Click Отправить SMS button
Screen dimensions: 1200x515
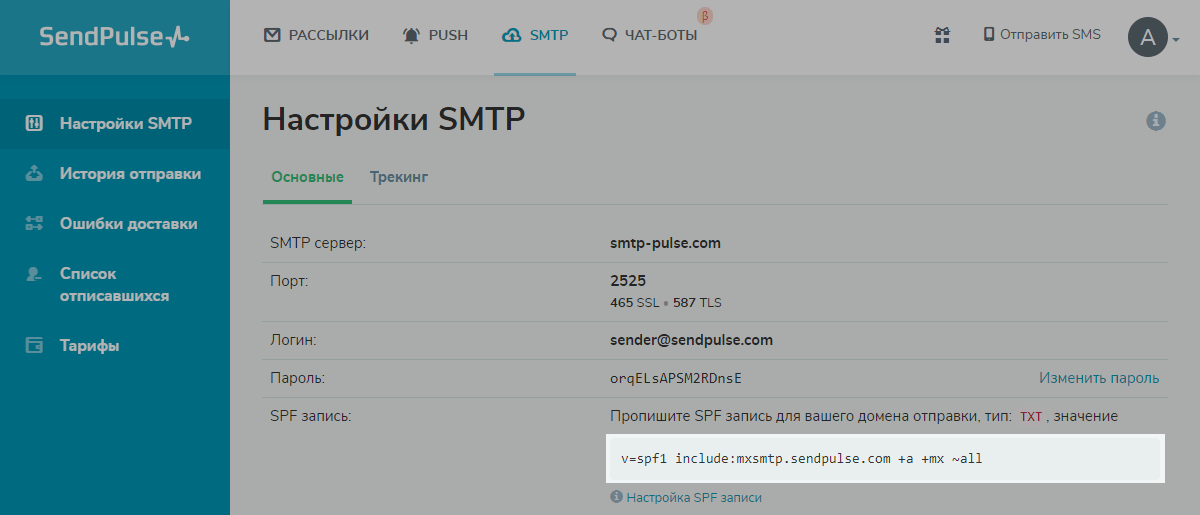[1042, 35]
